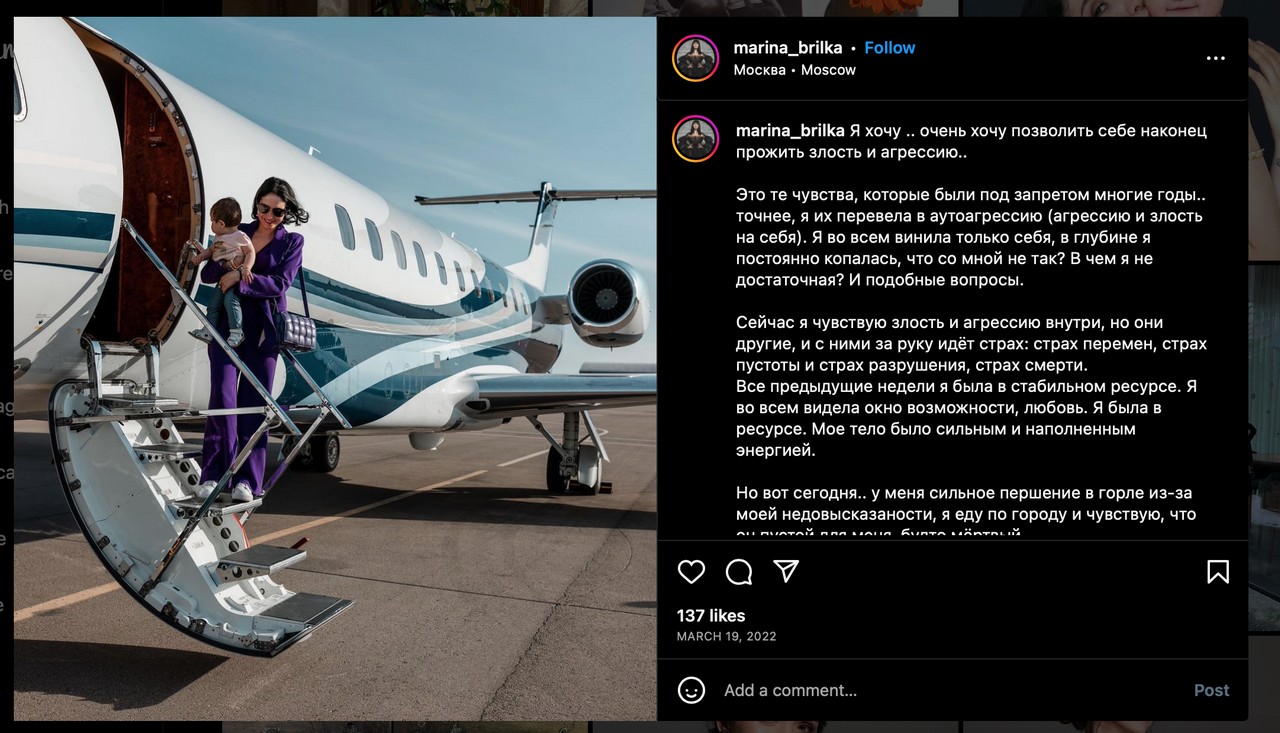The width and height of the screenshot is (1280, 733).
Task: View the 137 likes list
Action: click(x=711, y=615)
